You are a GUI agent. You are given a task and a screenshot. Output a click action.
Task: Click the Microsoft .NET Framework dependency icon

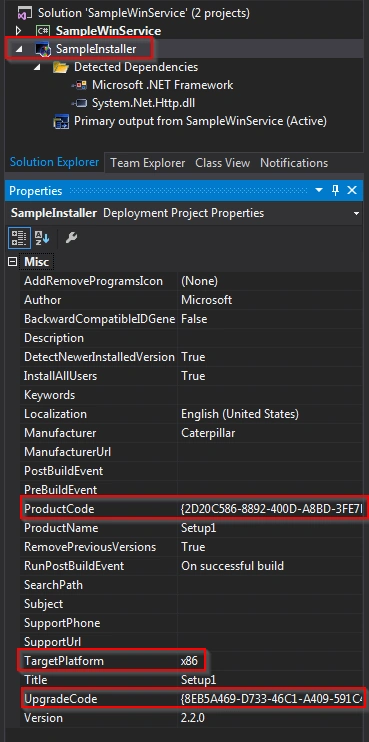click(79, 85)
